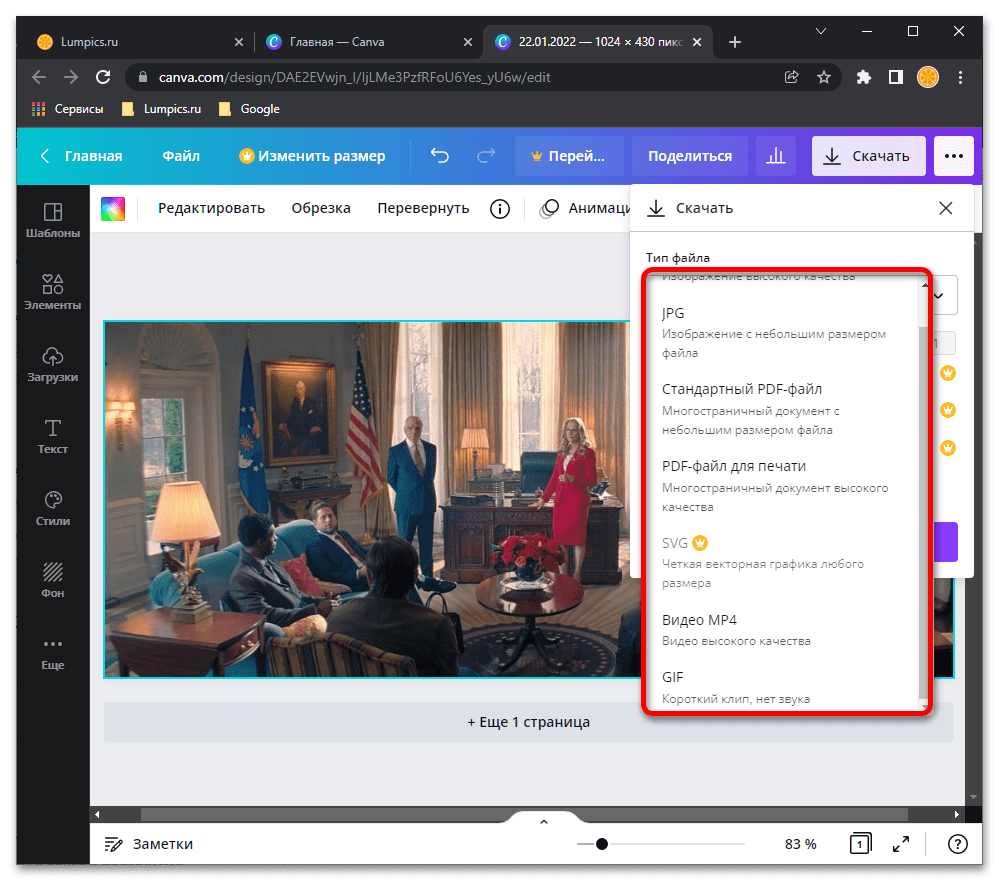Screen dimensions: 999x881
Task: Select PDF-файл для печати option
Action: point(784,486)
